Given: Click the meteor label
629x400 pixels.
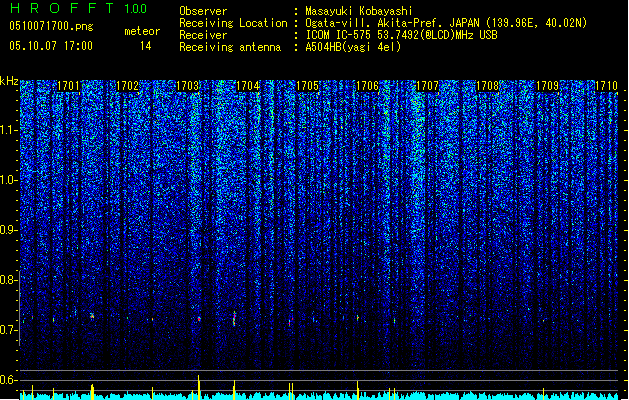Looking at the screenshot, I should [x=142, y=31].
